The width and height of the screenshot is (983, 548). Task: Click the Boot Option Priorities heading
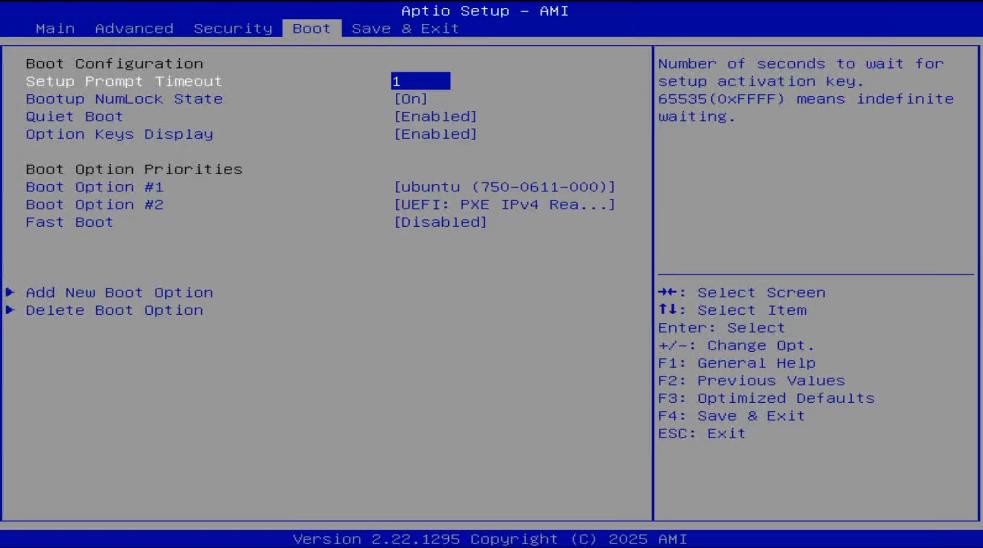pyautogui.click(x=134, y=169)
